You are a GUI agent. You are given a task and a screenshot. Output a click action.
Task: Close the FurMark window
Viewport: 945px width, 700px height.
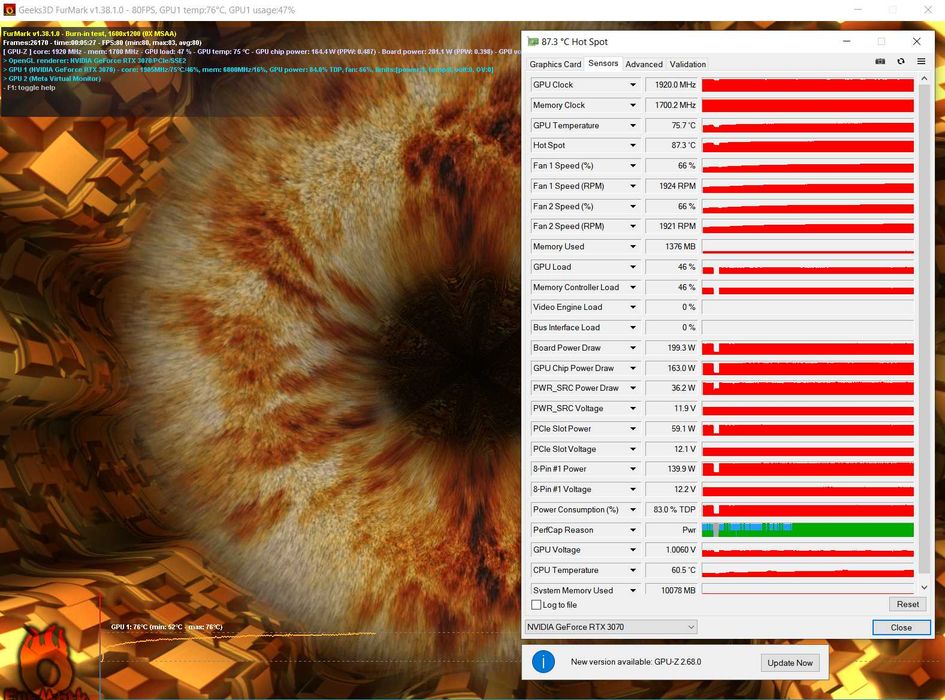point(928,10)
